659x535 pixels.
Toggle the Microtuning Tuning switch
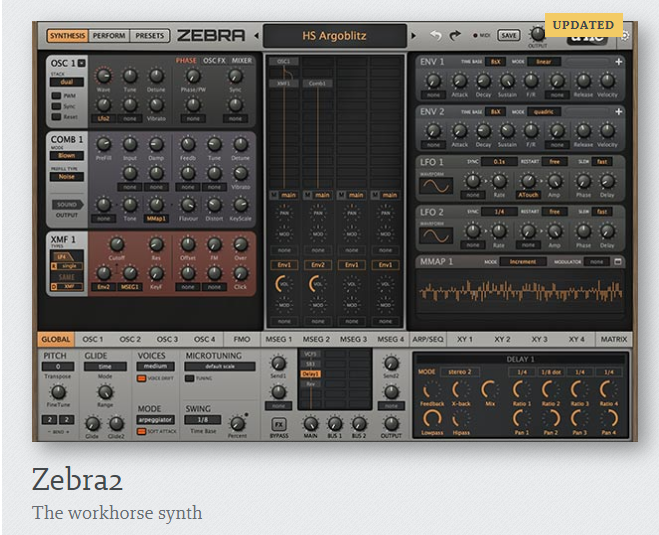tap(190, 378)
